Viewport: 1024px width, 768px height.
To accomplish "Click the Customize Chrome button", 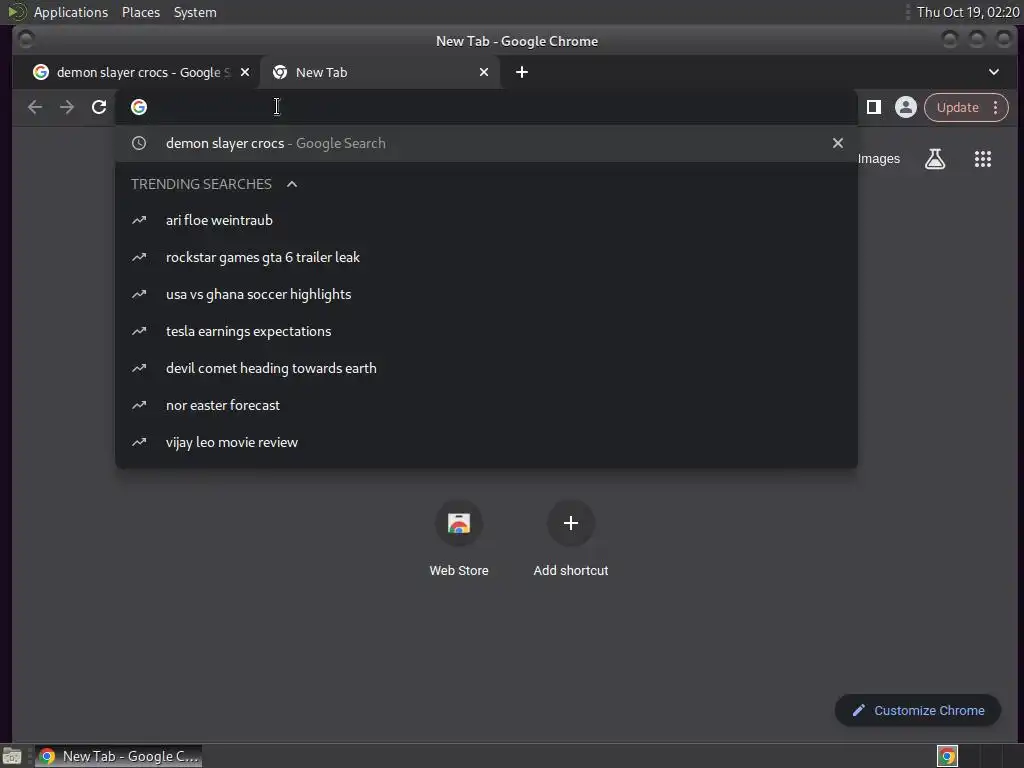I will click(917, 711).
